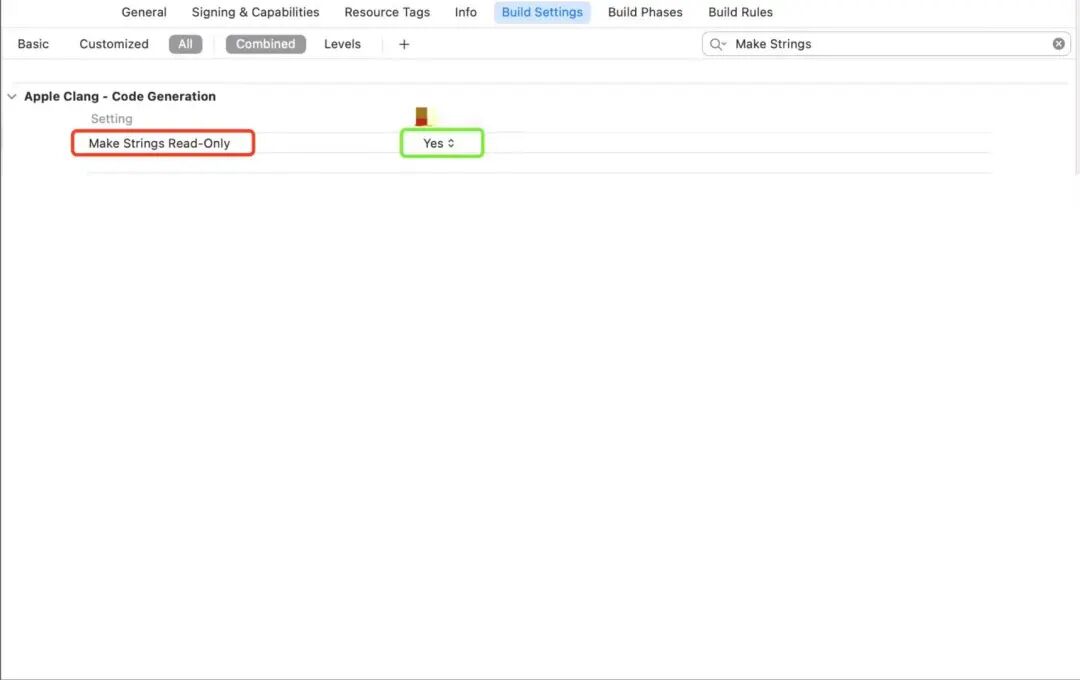Screen dimensions: 1080x680
Task: Focus the Make Strings search field
Action: click(886, 44)
